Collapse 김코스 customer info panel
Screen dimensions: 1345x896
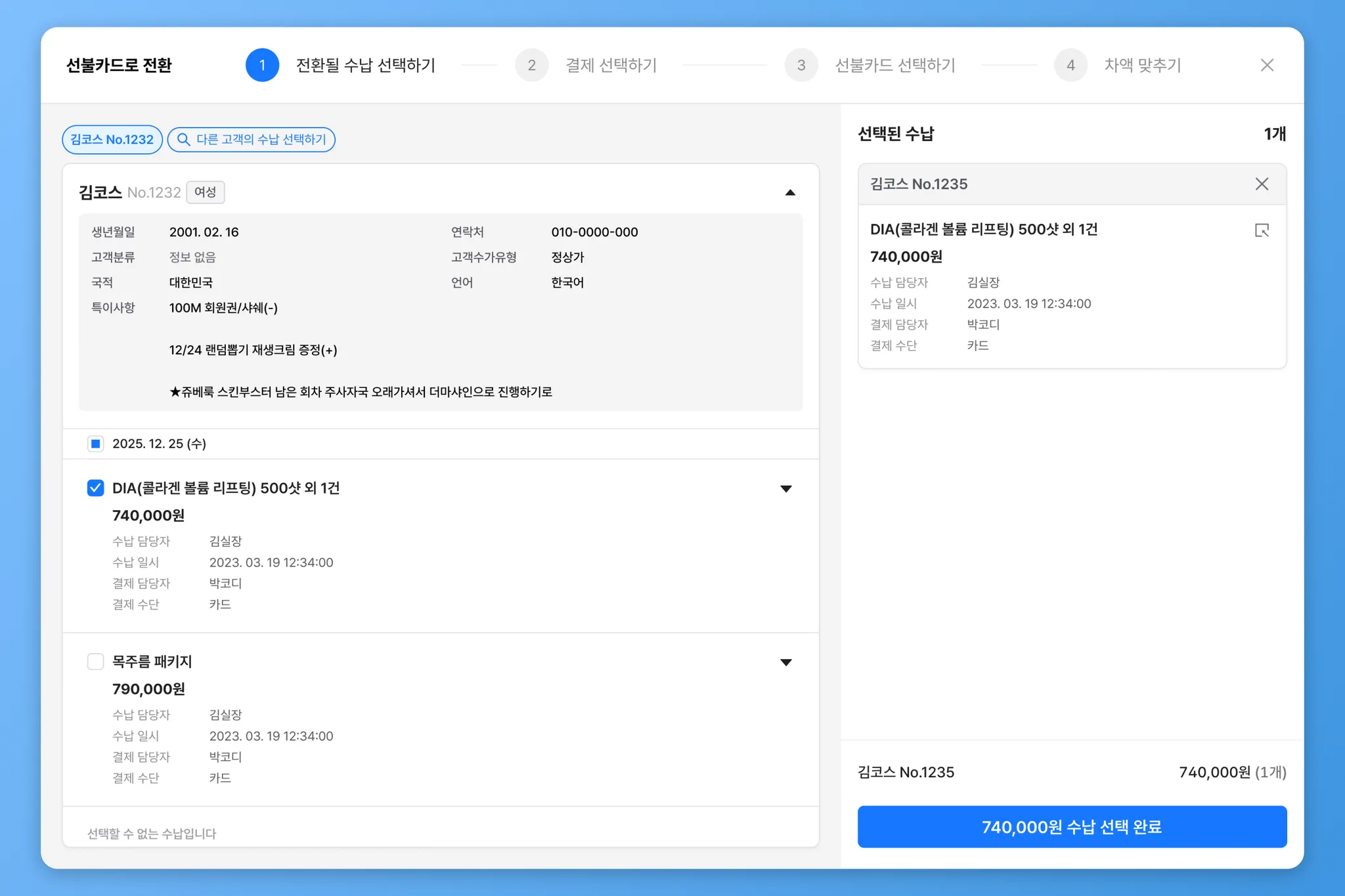point(790,192)
